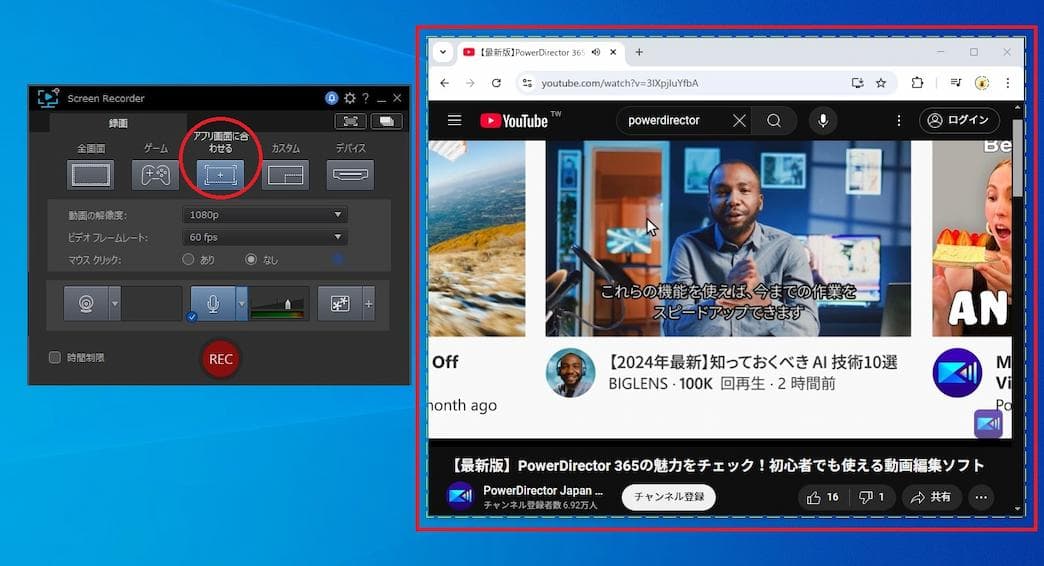1044x566 pixels.
Task: Select the Game recording mode icon
Action: point(155,175)
